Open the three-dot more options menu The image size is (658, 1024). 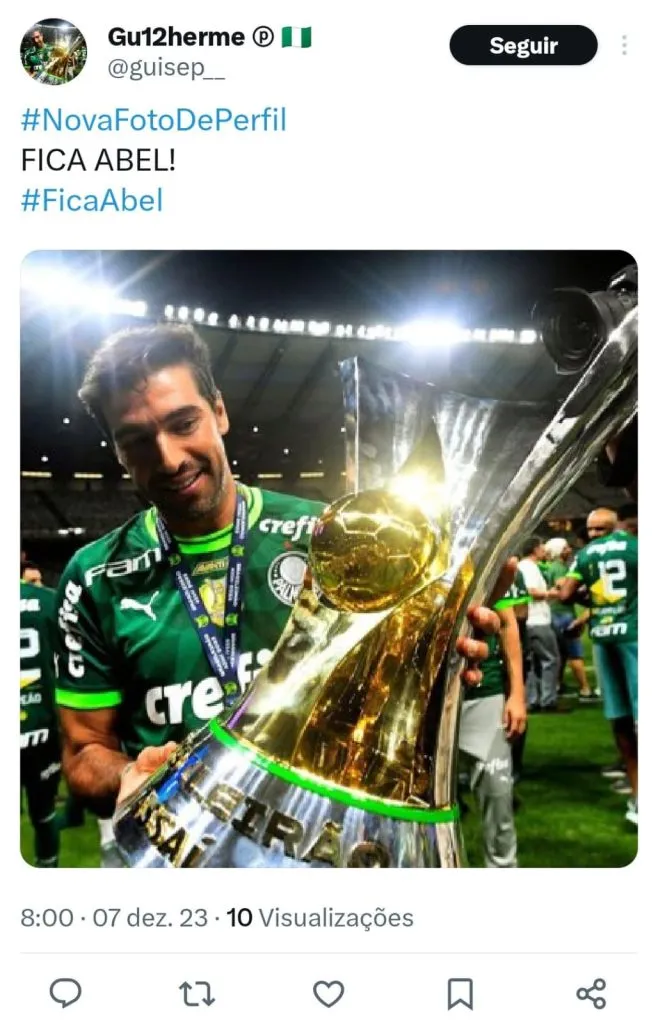tap(624, 45)
